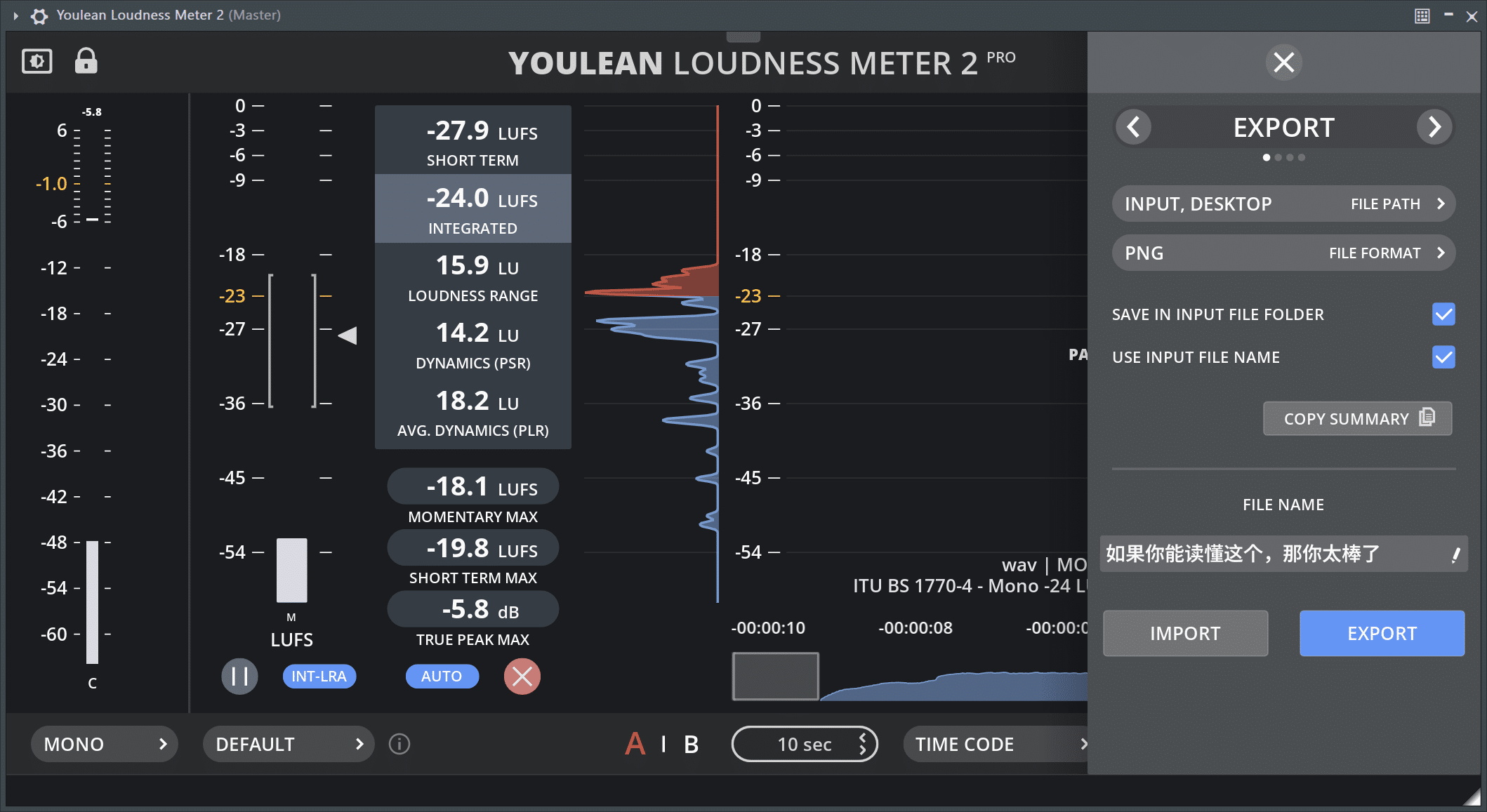Click the history overview grey thumbnail box
Viewport: 1487px width, 812px height.
(x=775, y=676)
